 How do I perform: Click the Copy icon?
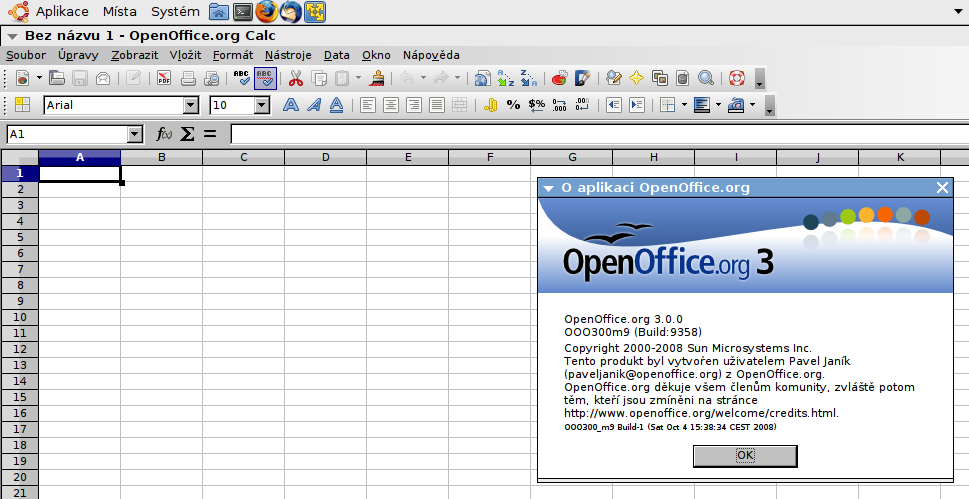(319, 79)
